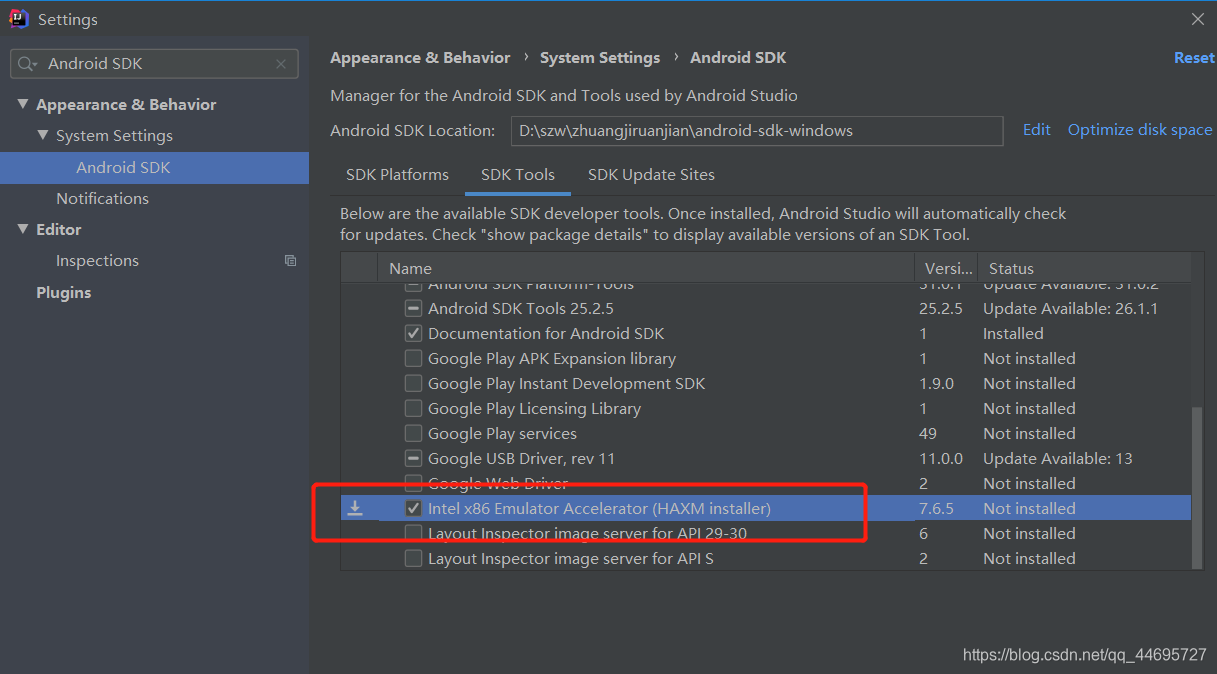Click the search magnifier icon in the settings search
Image resolution: width=1217 pixels, height=674 pixels.
coord(28,64)
